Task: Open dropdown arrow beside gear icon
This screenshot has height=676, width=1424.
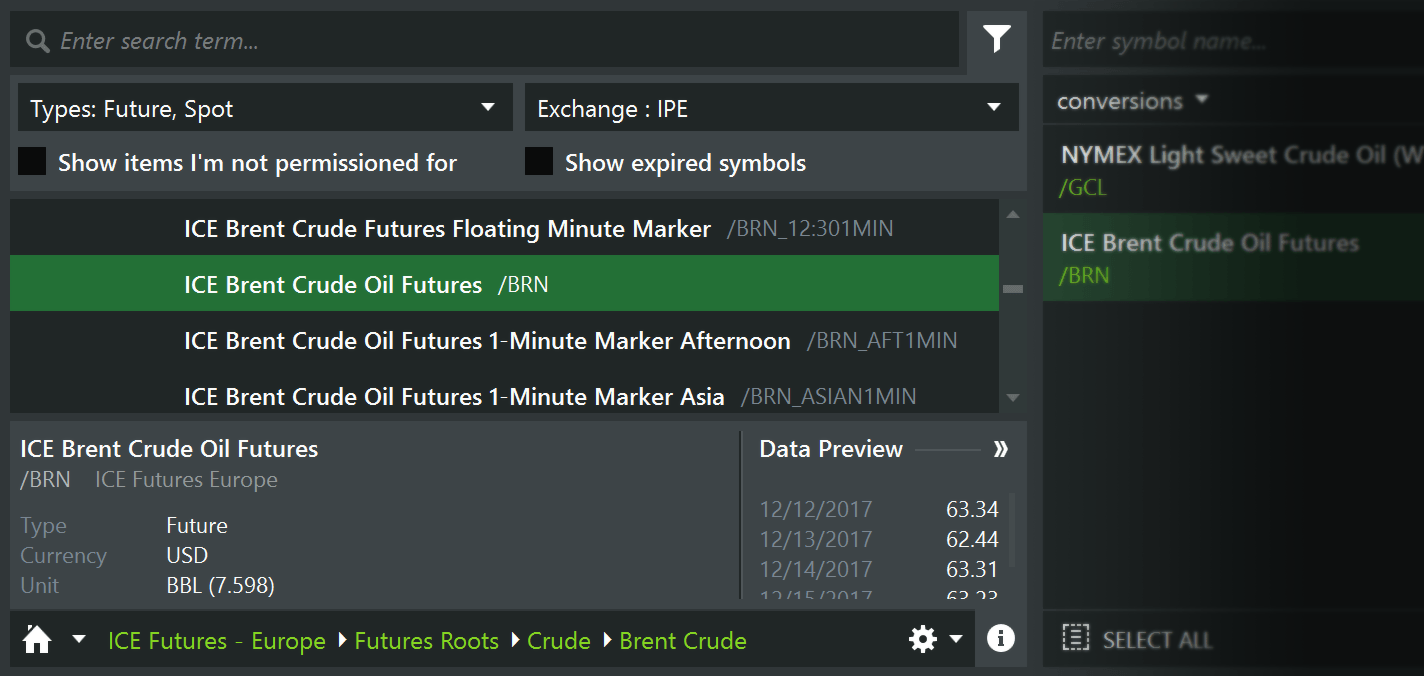Action: 956,639
